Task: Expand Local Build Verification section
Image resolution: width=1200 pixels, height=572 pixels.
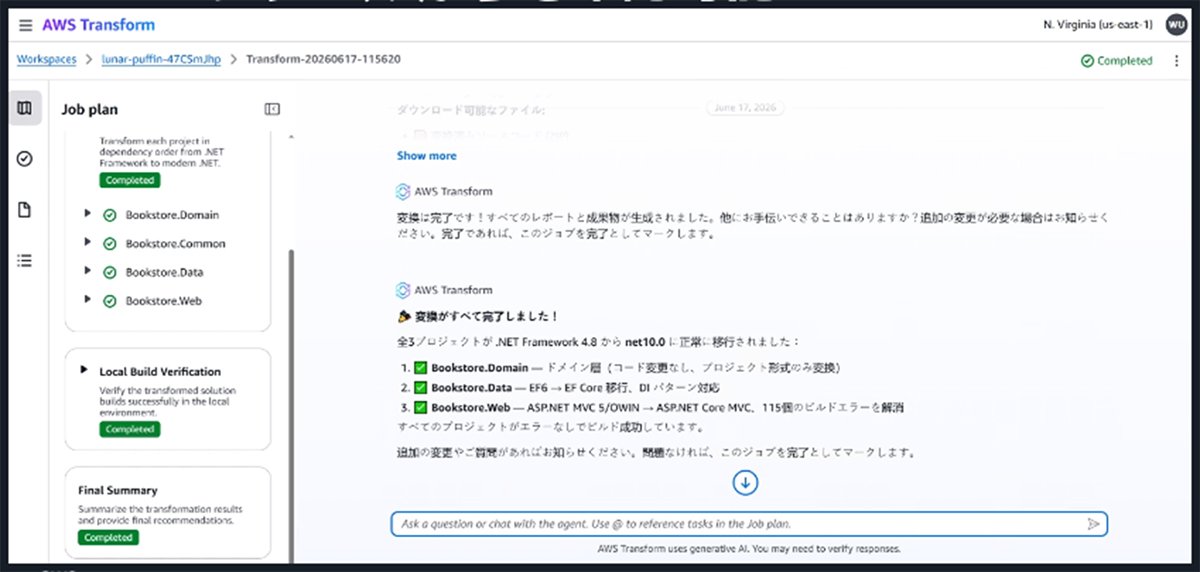Action: tap(84, 370)
